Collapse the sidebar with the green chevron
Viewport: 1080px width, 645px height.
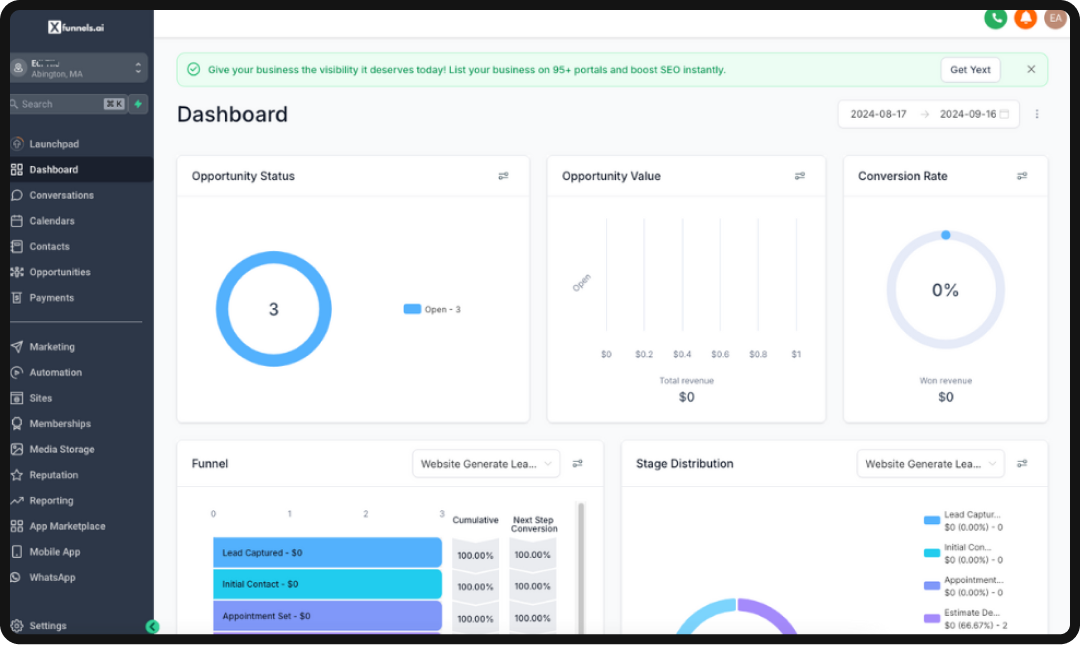coord(152,626)
